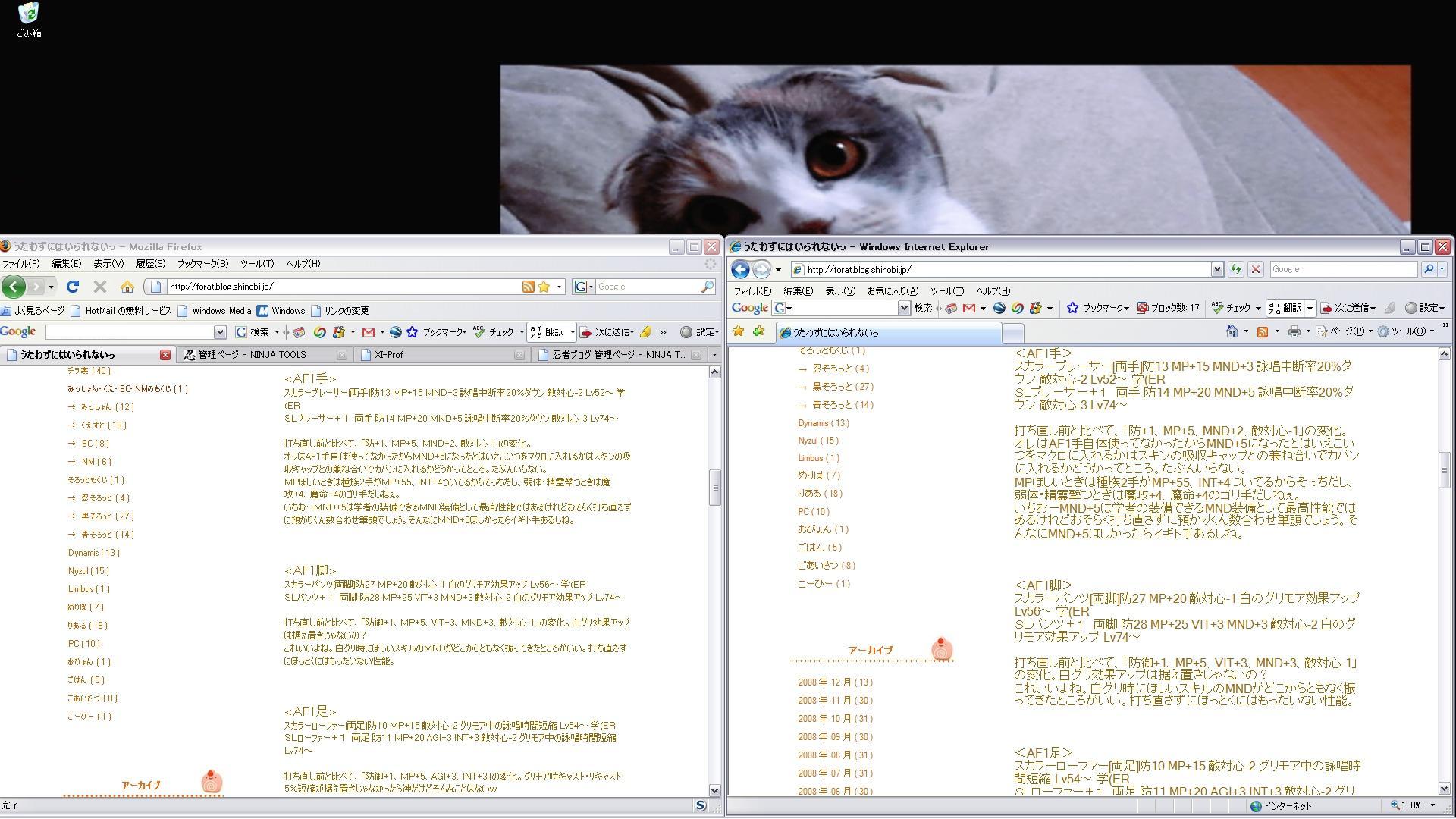The width and height of the screenshot is (1456, 819).
Task: Click the IE zoom level 100% control
Action: click(x=1411, y=805)
